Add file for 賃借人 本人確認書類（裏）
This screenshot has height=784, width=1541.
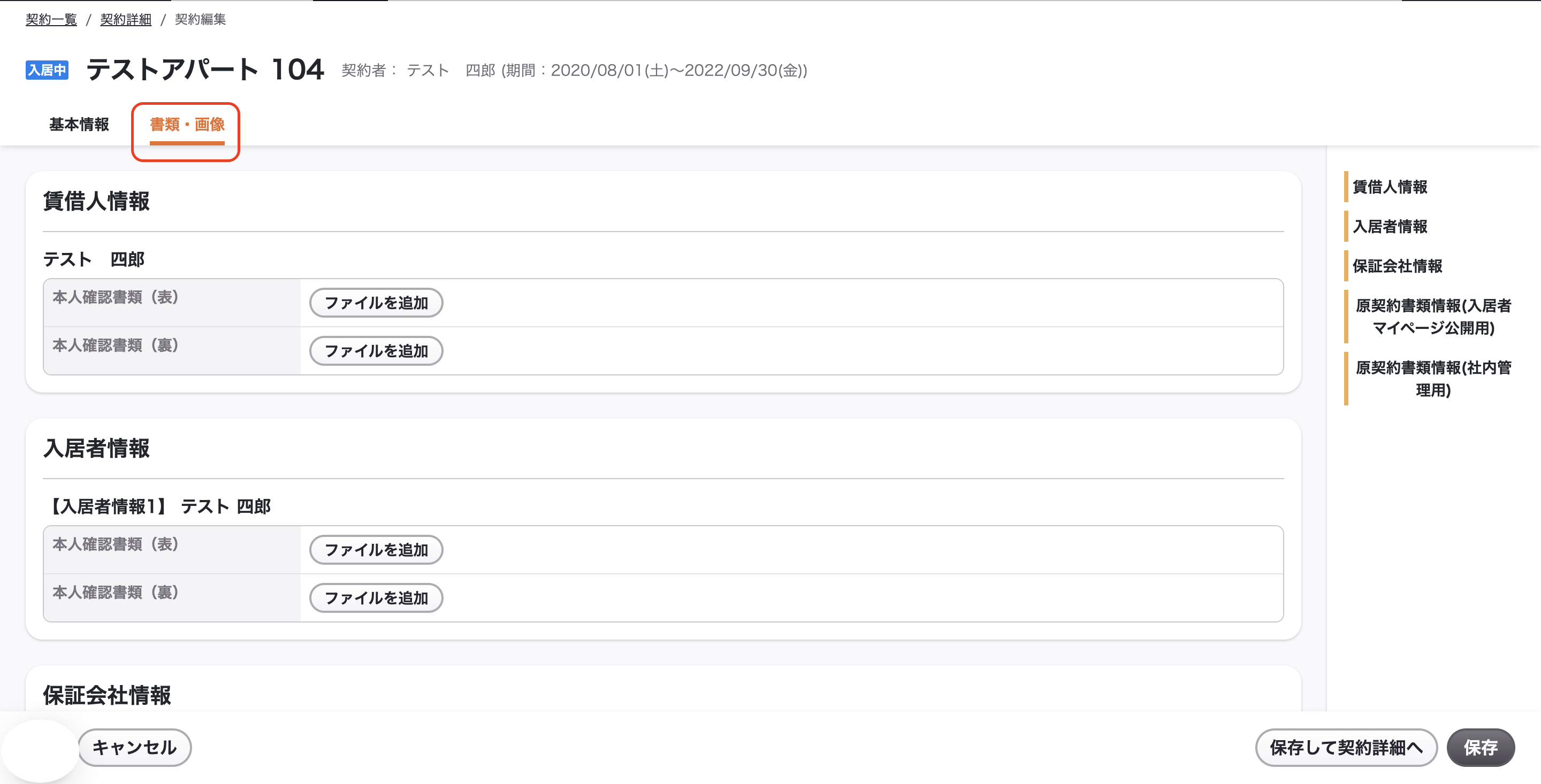tap(376, 351)
